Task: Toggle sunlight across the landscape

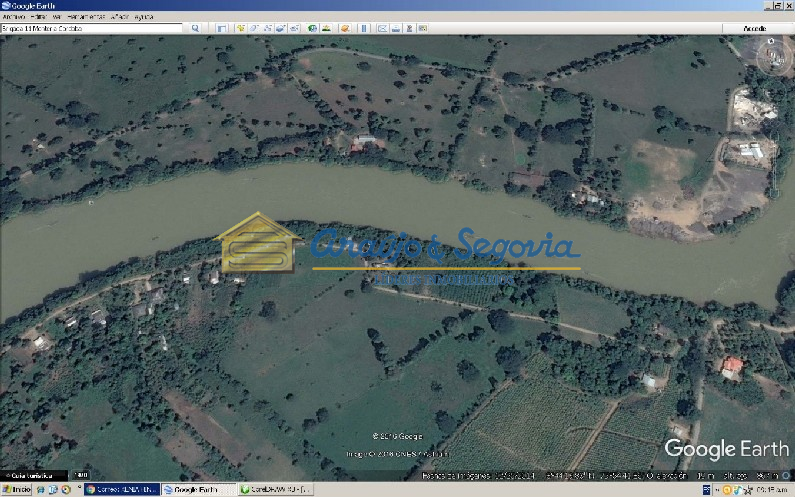Action: tap(327, 29)
